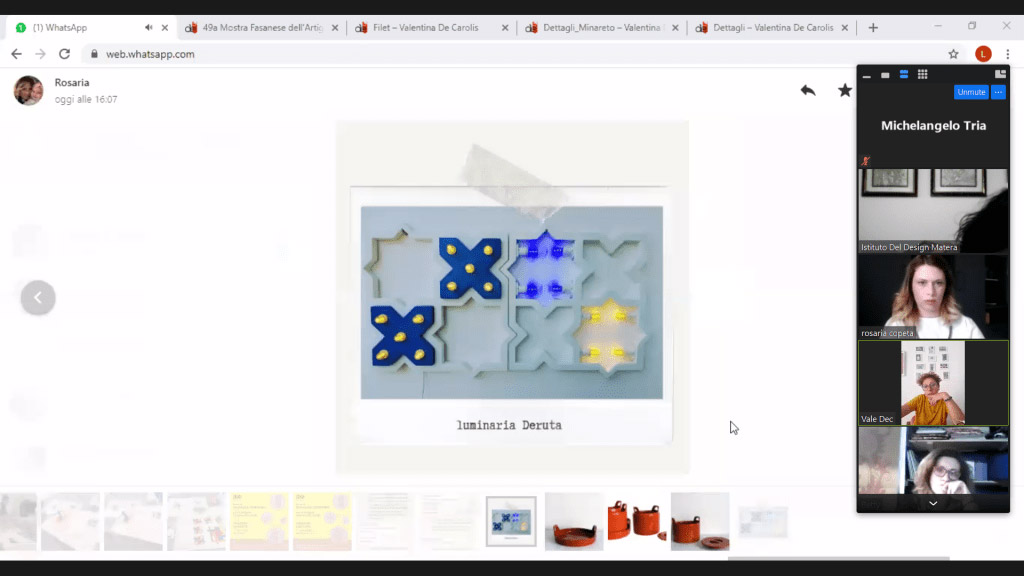Close the Dettagli – Valentina De Carolis tab
This screenshot has height=576, width=1024.
(x=845, y=27)
